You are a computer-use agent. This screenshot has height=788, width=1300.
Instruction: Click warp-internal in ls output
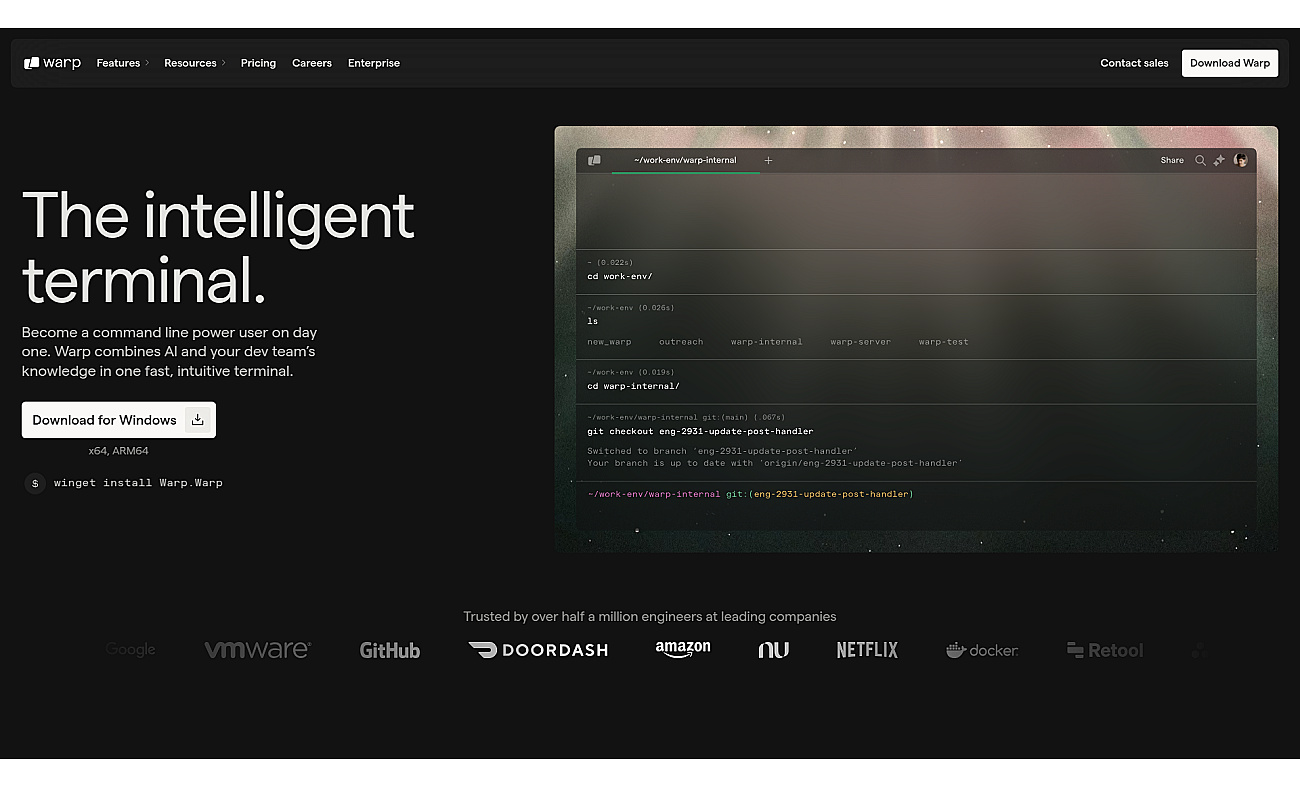[x=766, y=342]
